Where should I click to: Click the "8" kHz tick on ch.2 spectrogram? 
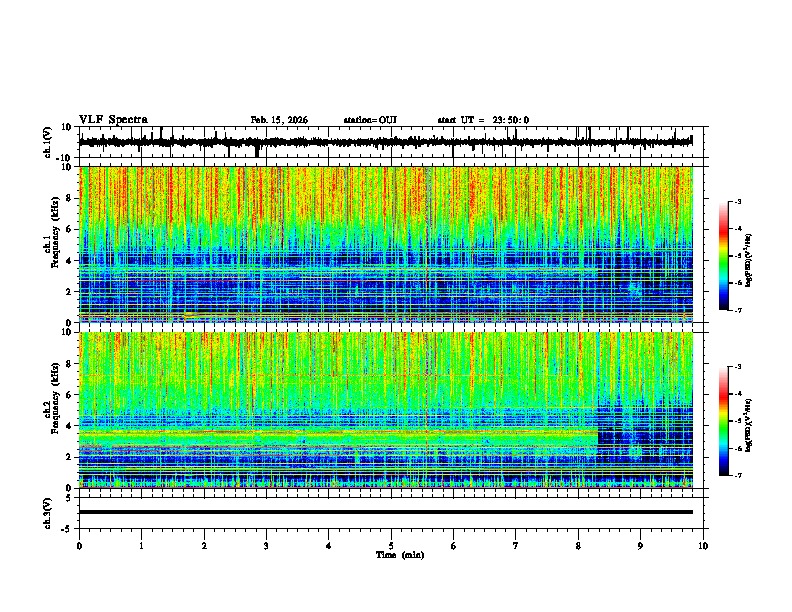[69, 364]
